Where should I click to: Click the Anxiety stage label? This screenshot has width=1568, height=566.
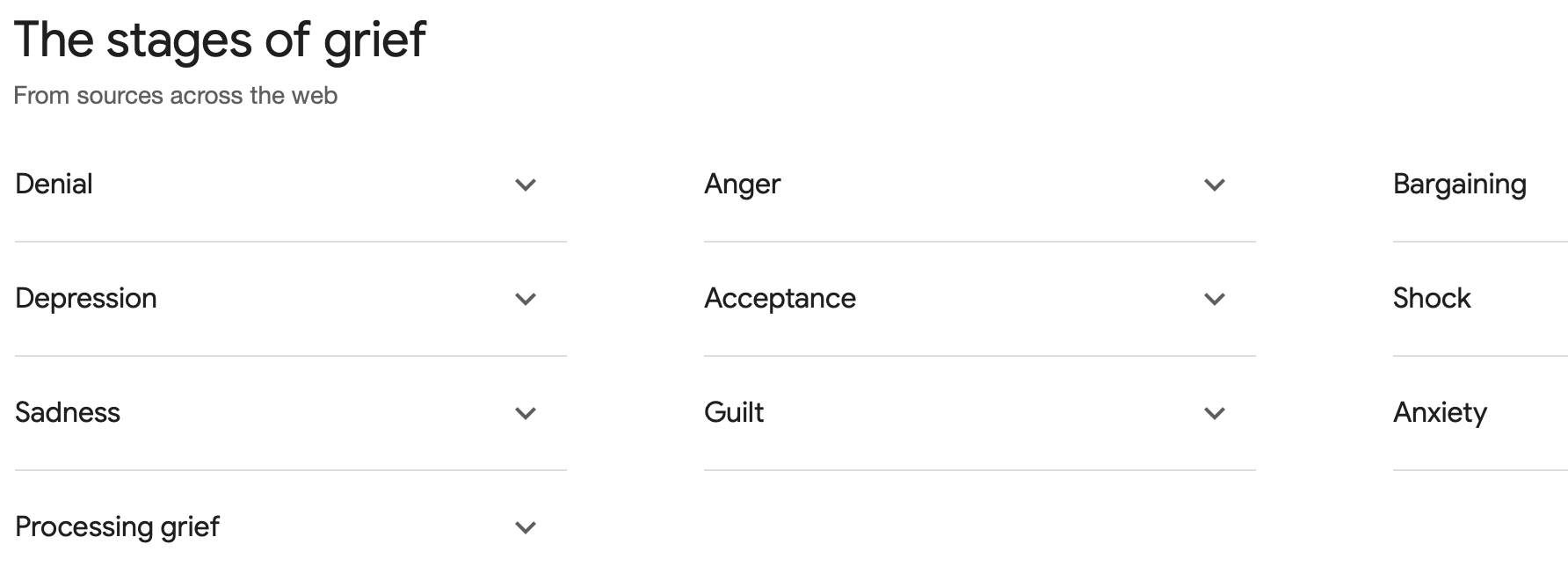1440,412
